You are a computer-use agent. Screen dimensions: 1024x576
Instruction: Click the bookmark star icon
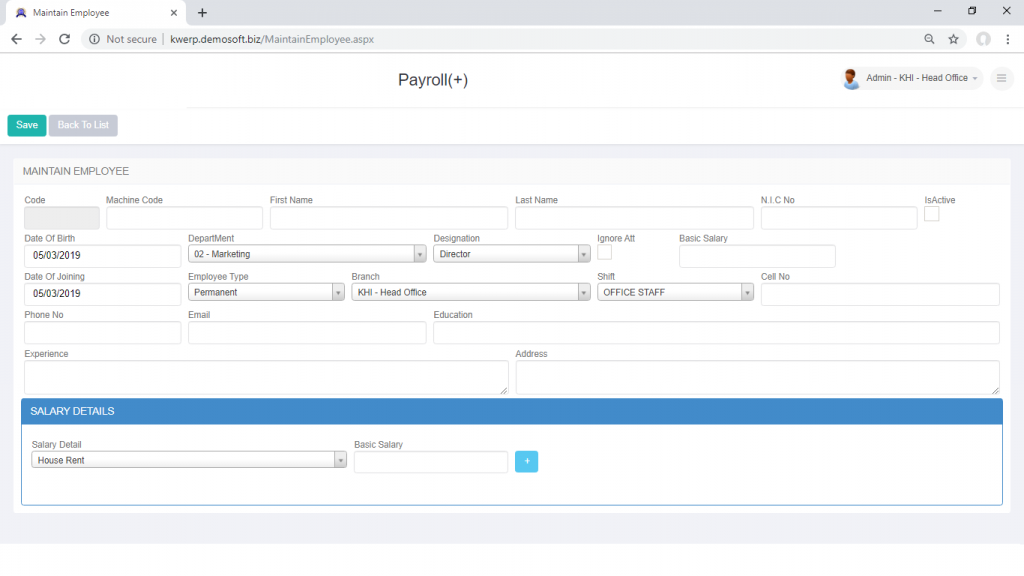(953, 39)
